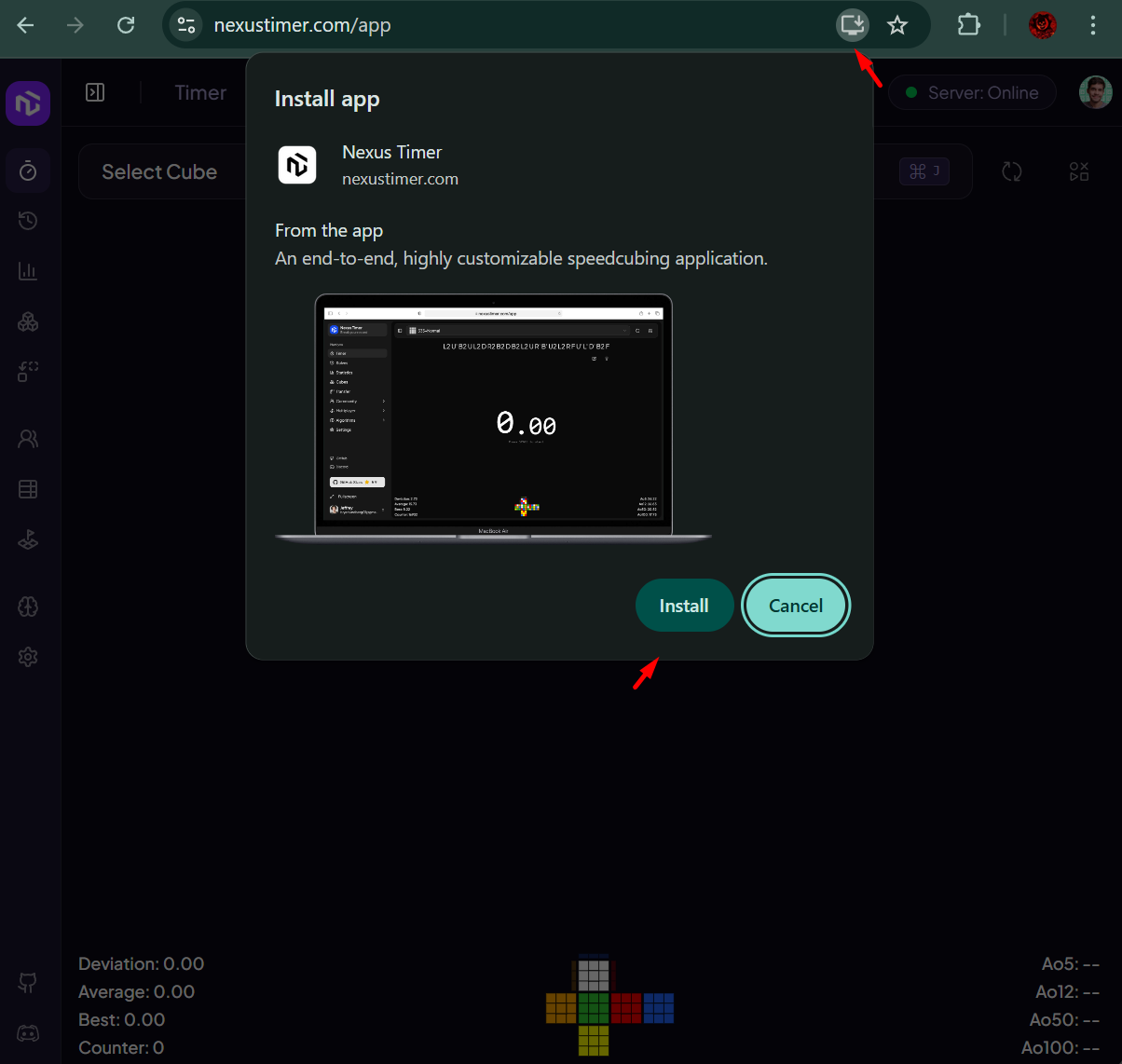Click the nexustimer.com text in the dialog

[400, 179]
